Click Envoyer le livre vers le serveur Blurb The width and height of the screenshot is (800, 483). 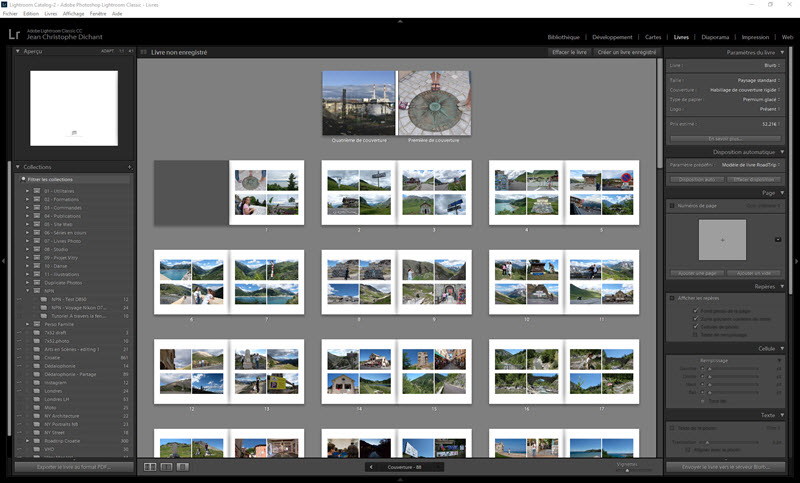point(726,467)
